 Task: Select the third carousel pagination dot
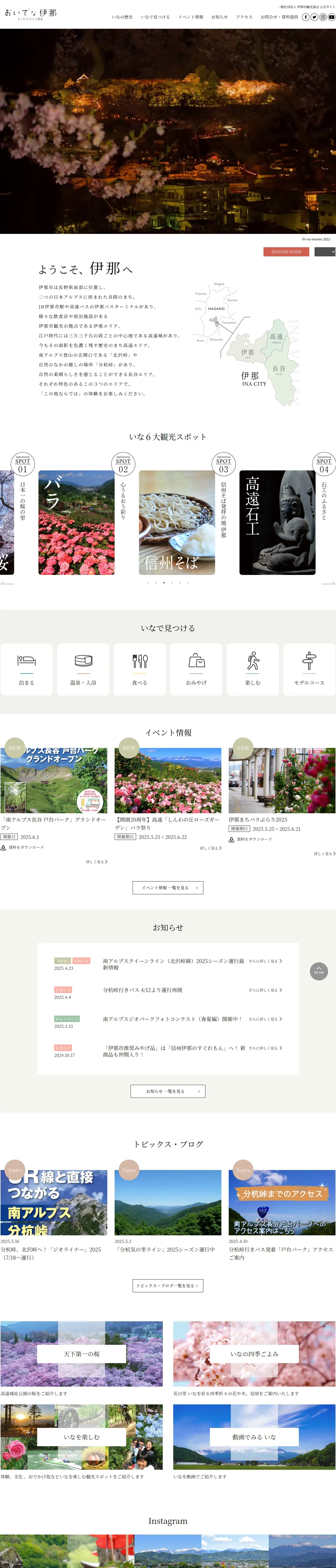(x=164, y=583)
